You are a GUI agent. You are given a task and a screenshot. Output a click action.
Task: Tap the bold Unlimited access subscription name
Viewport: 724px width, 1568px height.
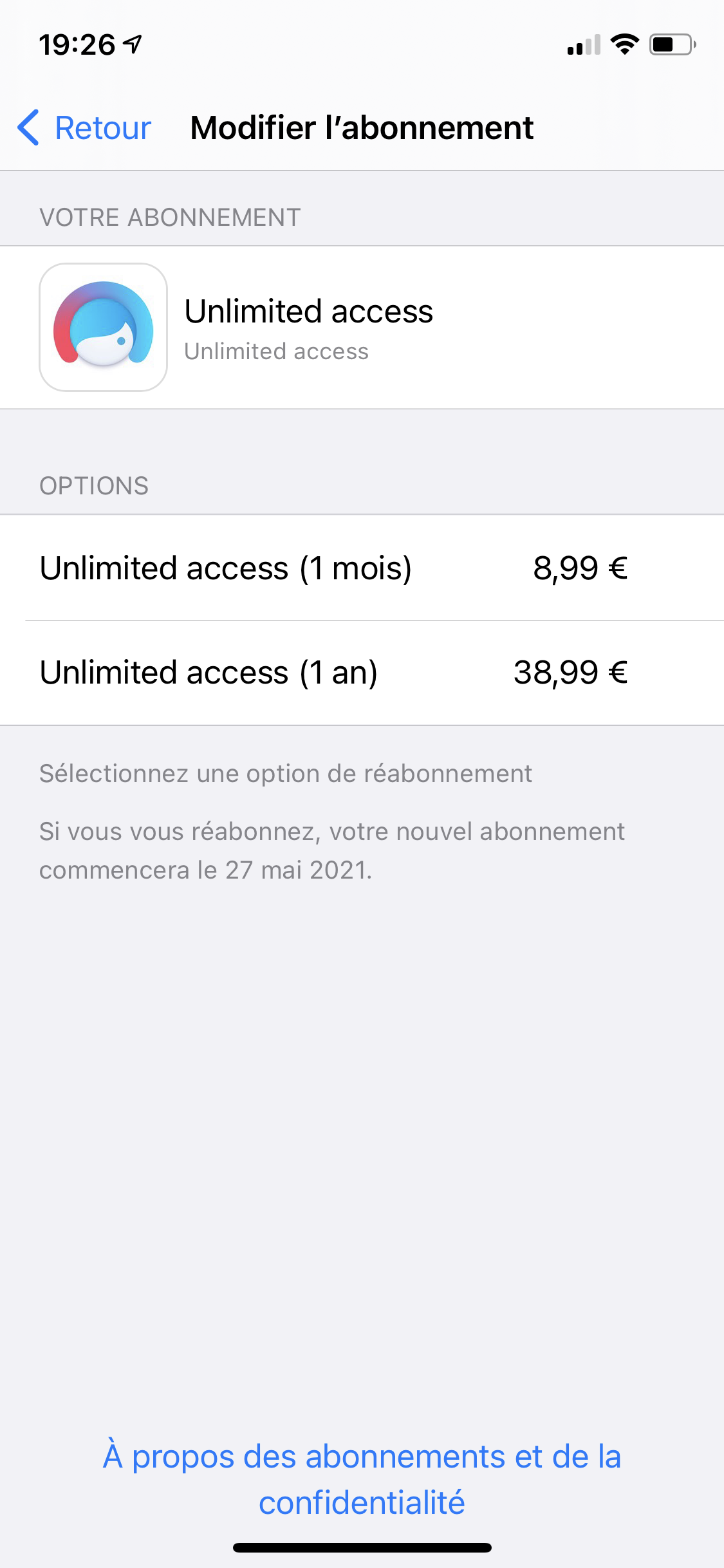[x=309, y=312]
